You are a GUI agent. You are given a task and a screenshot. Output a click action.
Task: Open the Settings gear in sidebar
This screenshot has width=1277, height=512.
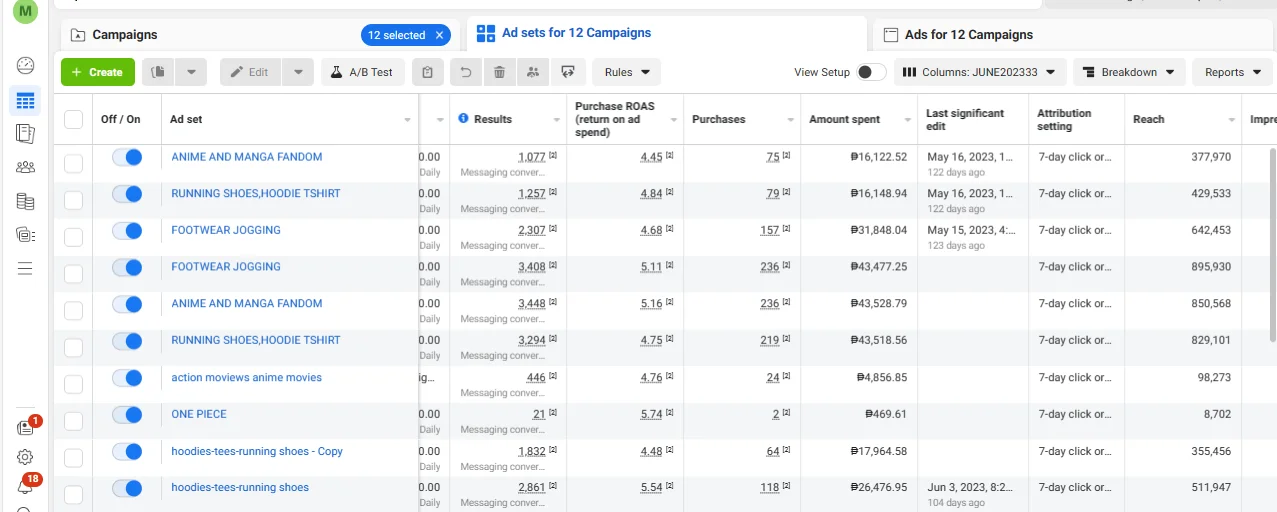pyautogui.click(x=25, y=457)
